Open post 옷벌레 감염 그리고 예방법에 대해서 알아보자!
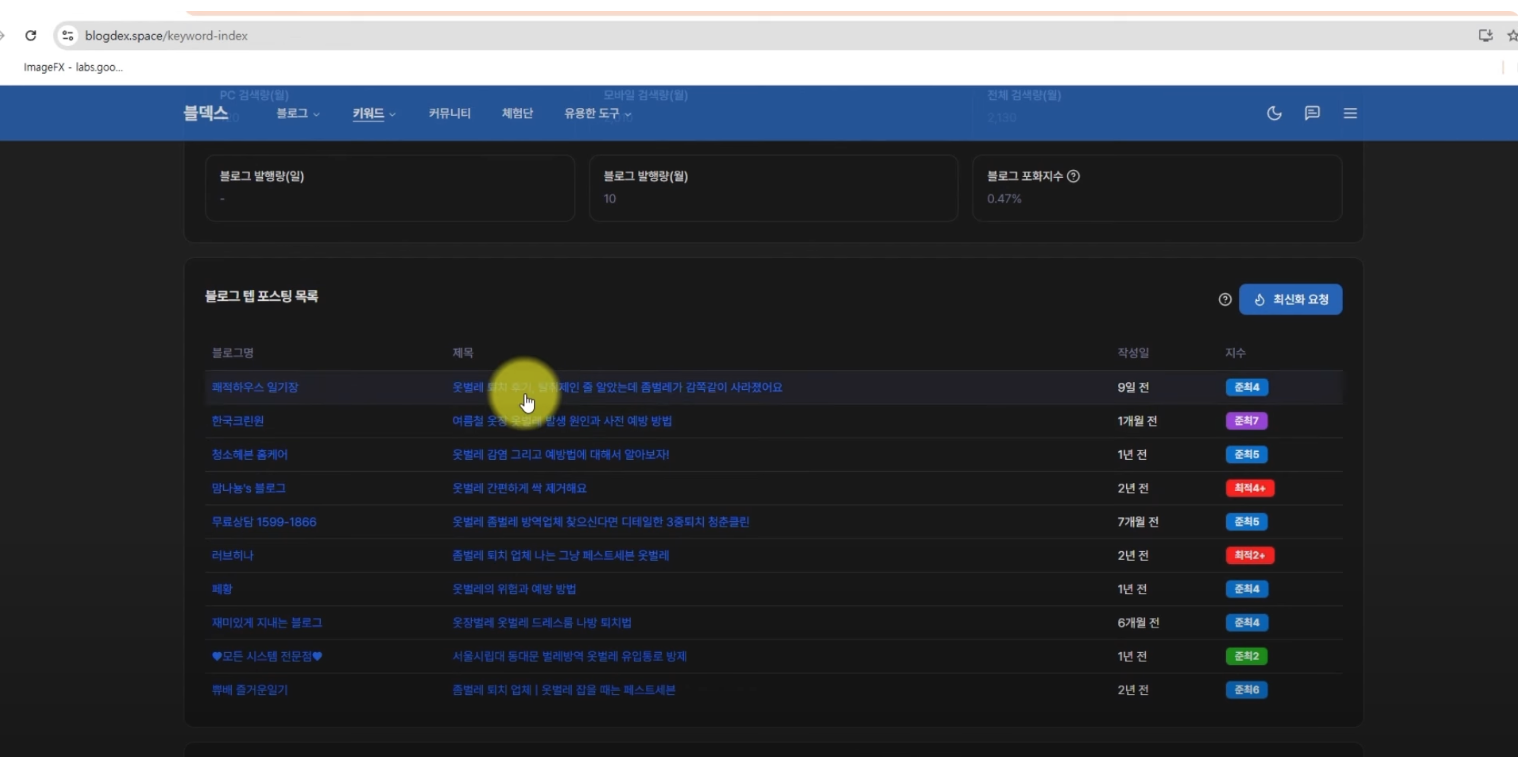Screen dimensions: 1518x757 561,454
